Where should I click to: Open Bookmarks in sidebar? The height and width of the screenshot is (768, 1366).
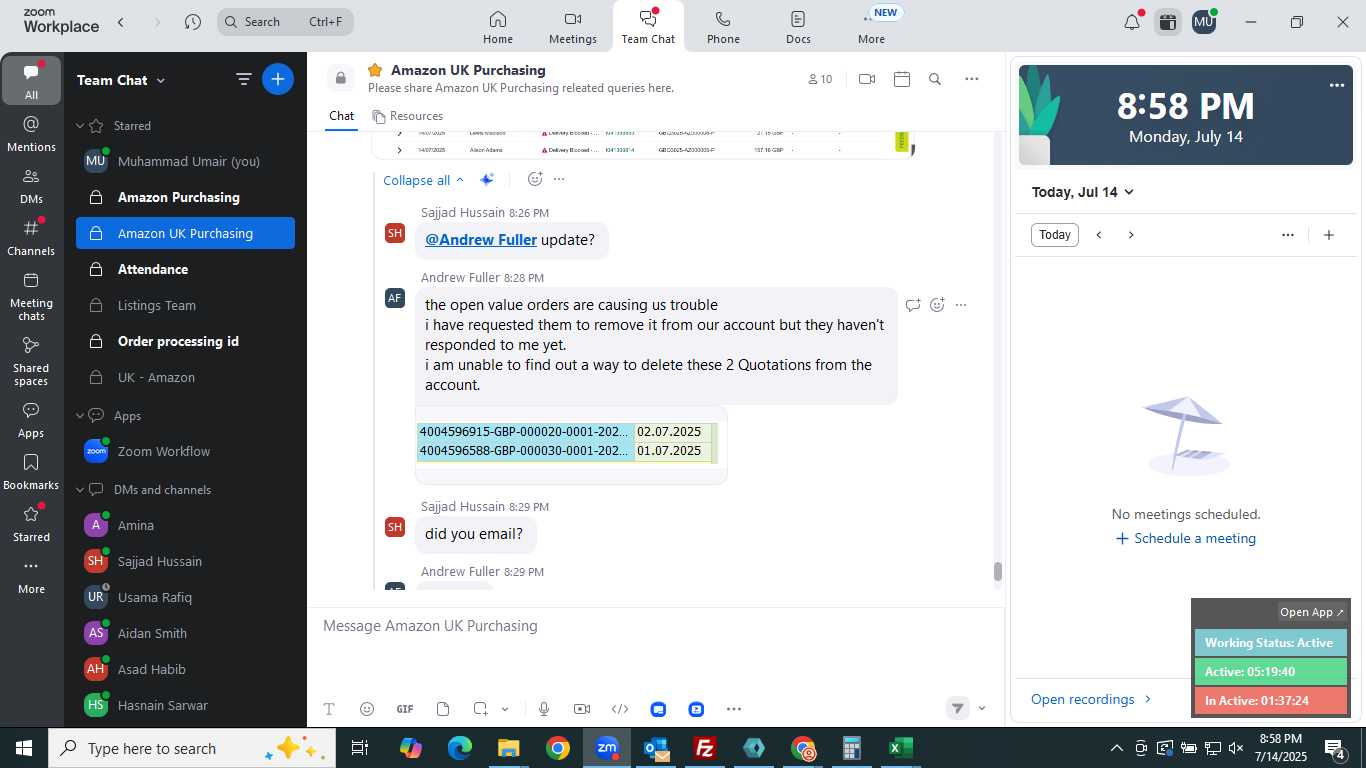[31, 472]
